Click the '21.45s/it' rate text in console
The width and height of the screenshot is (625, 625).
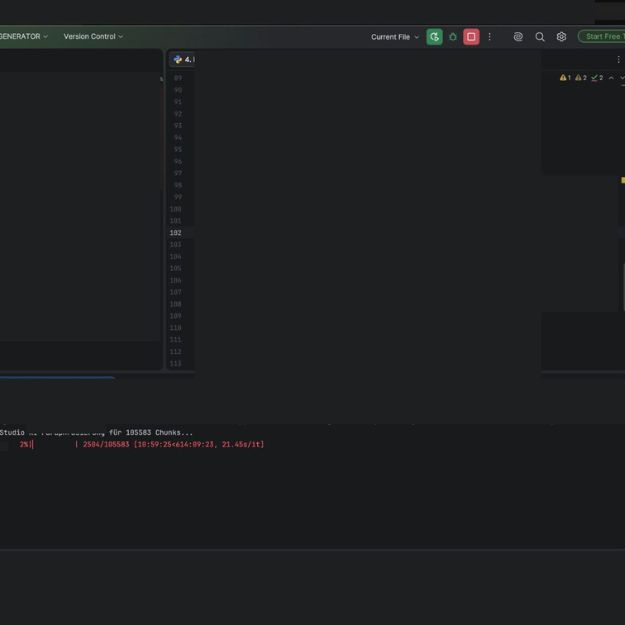(x=241, y=444)
